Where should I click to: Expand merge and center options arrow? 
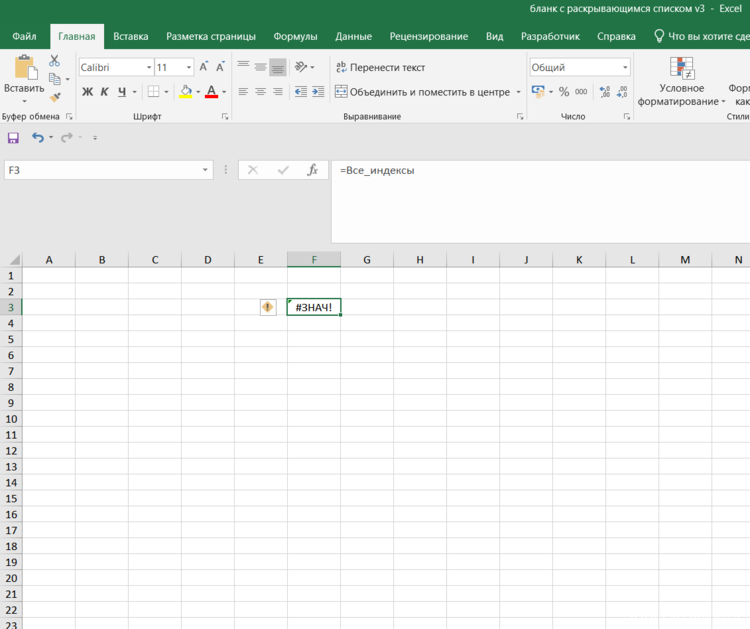click(x=518, y=91)
